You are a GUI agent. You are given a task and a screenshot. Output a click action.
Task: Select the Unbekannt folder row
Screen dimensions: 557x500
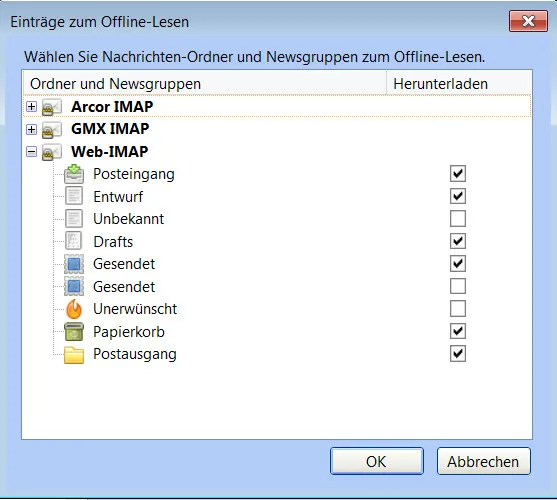coord(277,219)
